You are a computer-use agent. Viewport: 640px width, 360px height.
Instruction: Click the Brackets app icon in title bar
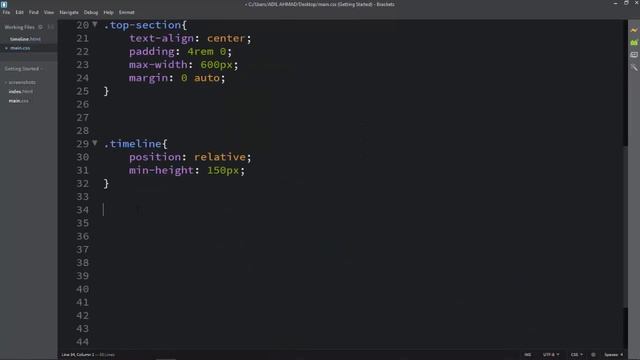click(4, 4)
